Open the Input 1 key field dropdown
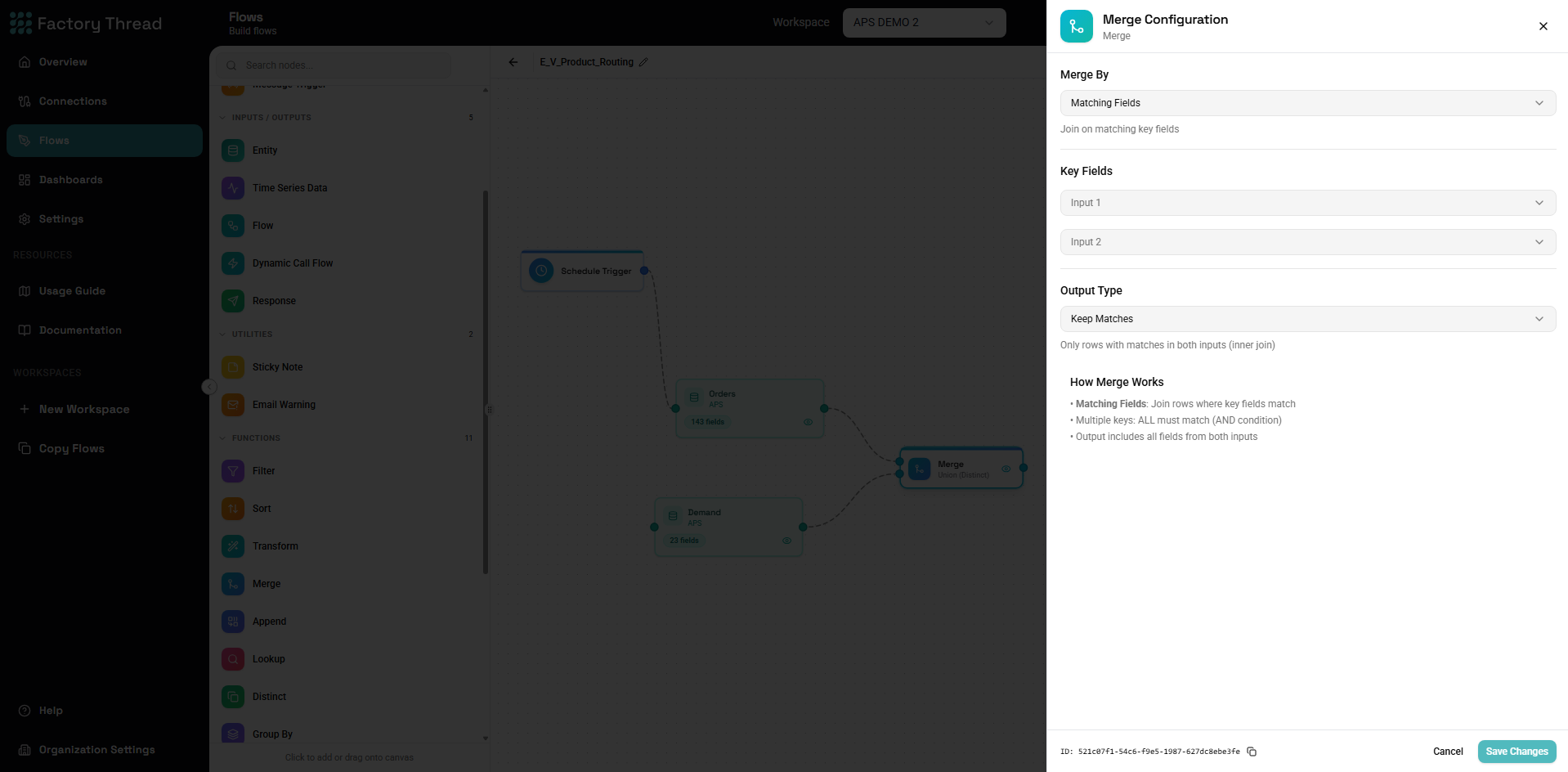Image resolution: width=1568 pixels, height=772 pixels. coord(1308,203)
